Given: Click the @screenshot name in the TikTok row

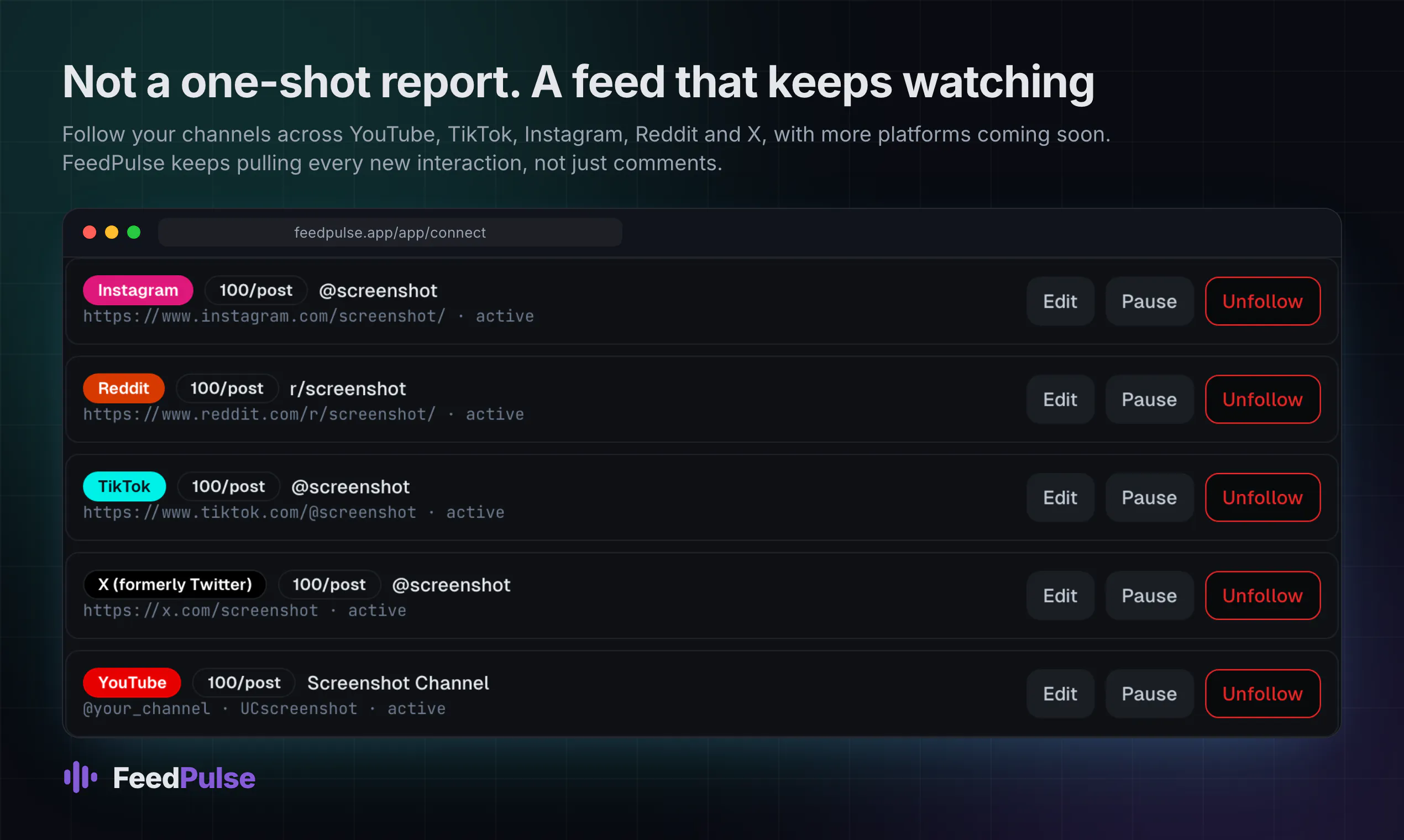Looking at the screenshot, I should (350, 487).
